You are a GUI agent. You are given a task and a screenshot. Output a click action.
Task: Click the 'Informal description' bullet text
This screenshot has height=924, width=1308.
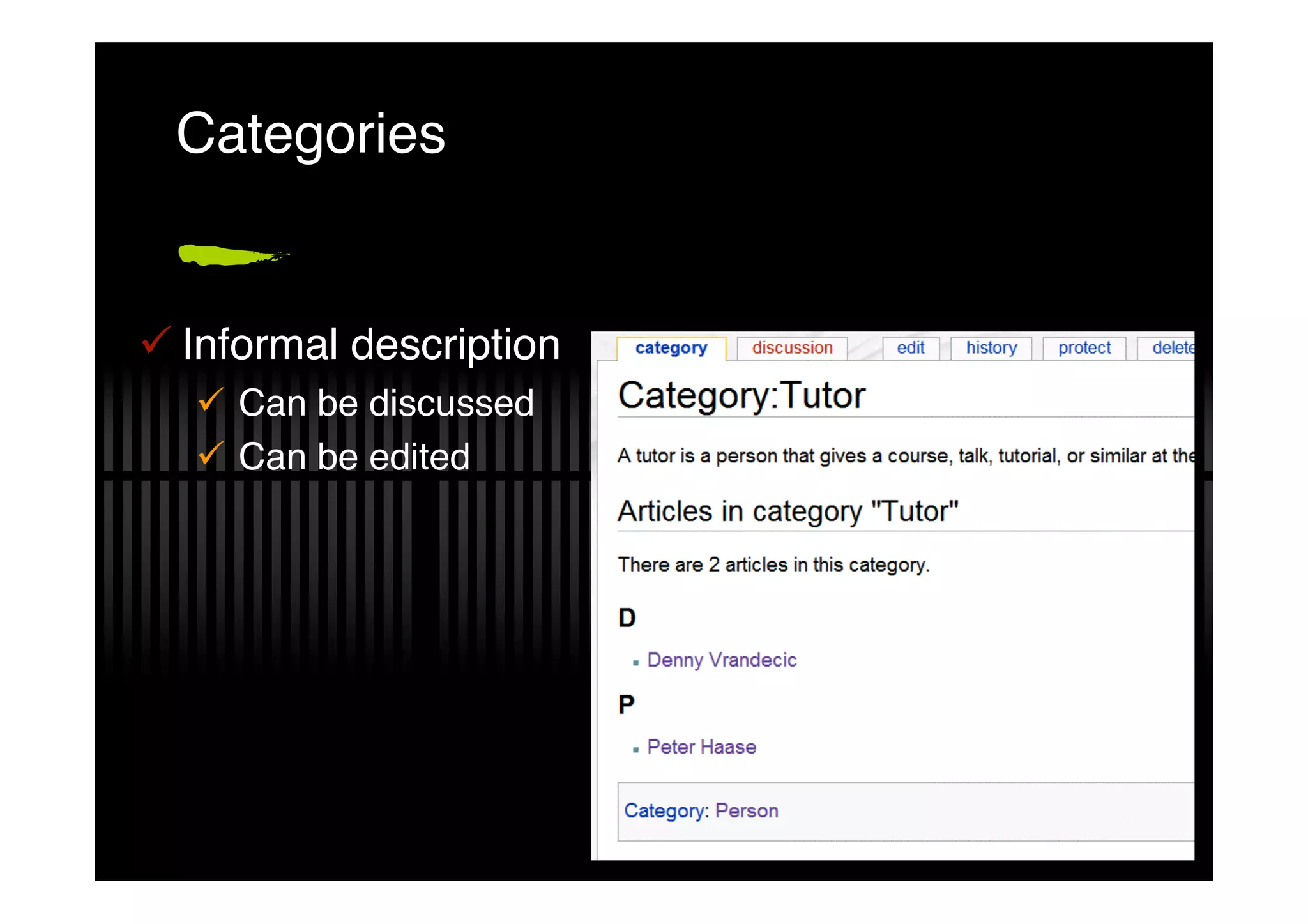(x=371, y=345)
